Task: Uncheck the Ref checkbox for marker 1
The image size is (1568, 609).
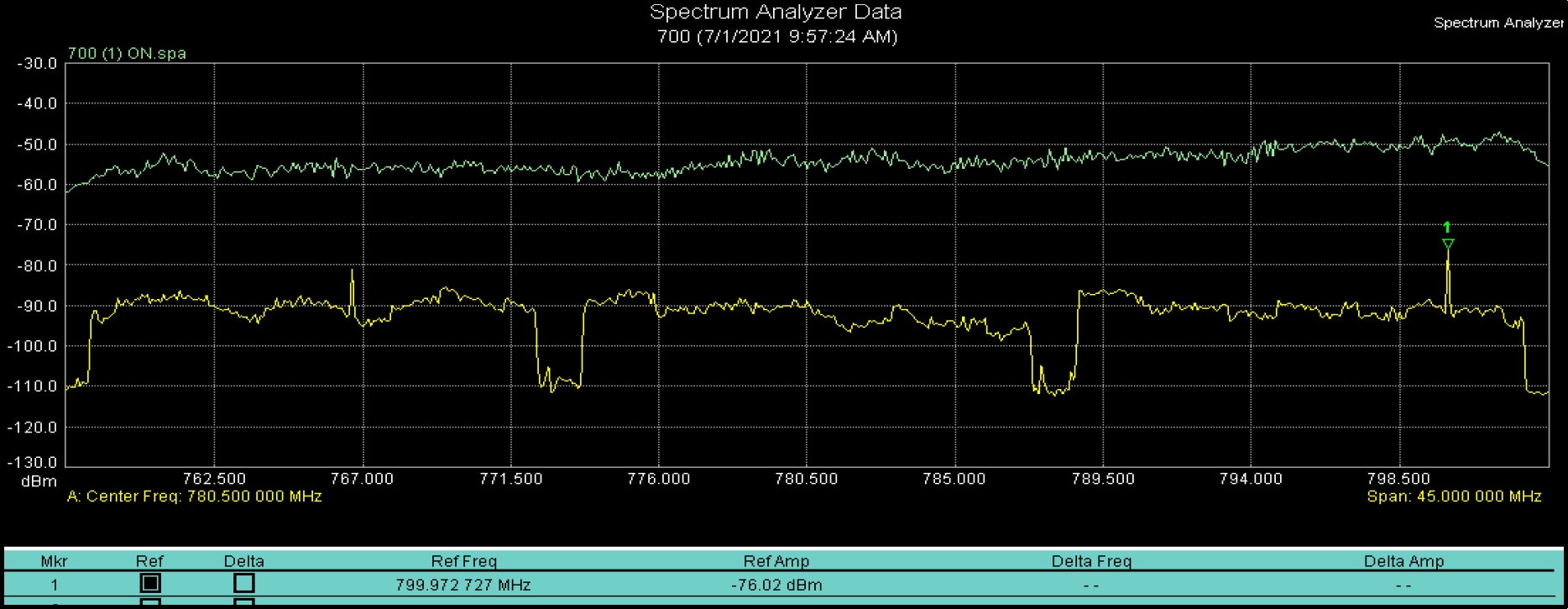Action: pyautogui.click(x=150, y=583)
